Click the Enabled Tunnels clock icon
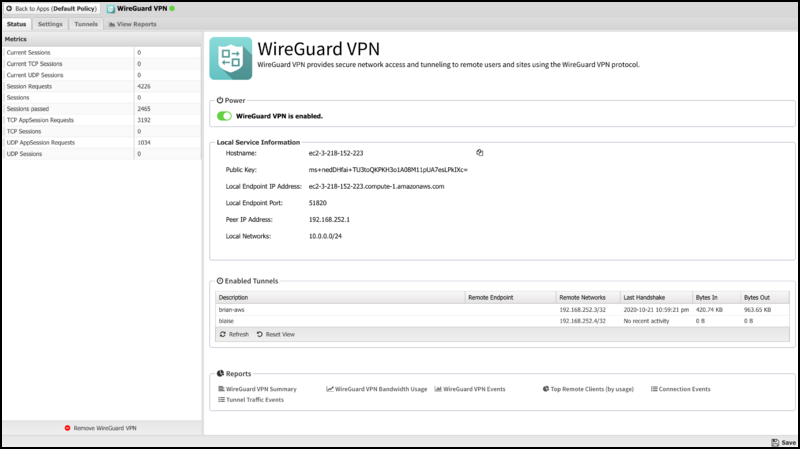Image resolution: width=800 pixels, height=449 pixels. (220, 281)
